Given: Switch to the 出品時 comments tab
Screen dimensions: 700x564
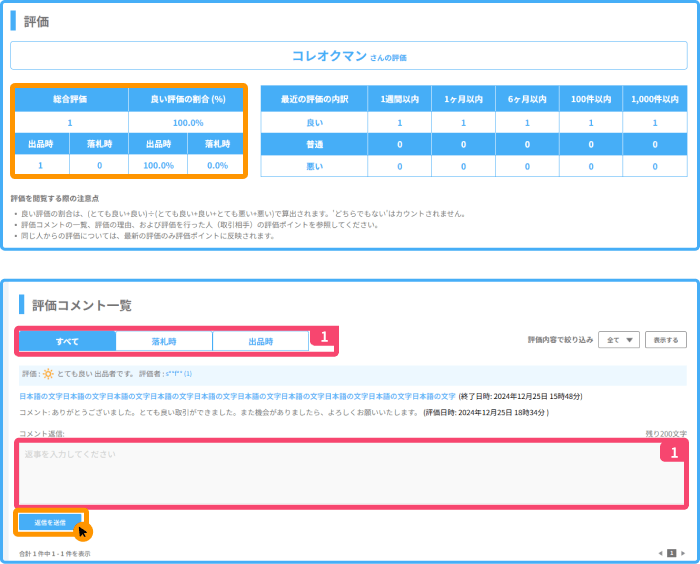Looking at the screenshot, I should coord(261,342).
